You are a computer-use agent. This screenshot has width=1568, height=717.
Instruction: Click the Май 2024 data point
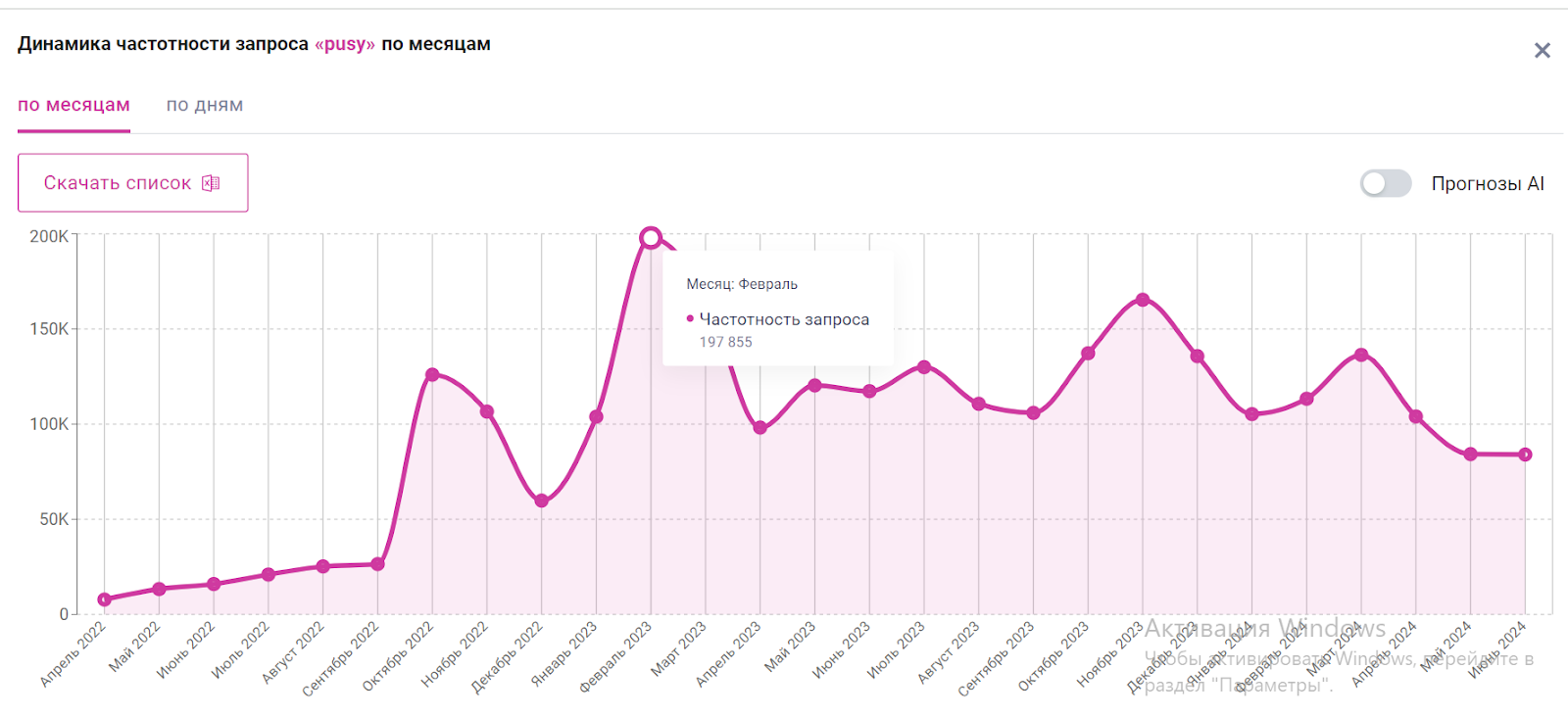[1470, 454]
